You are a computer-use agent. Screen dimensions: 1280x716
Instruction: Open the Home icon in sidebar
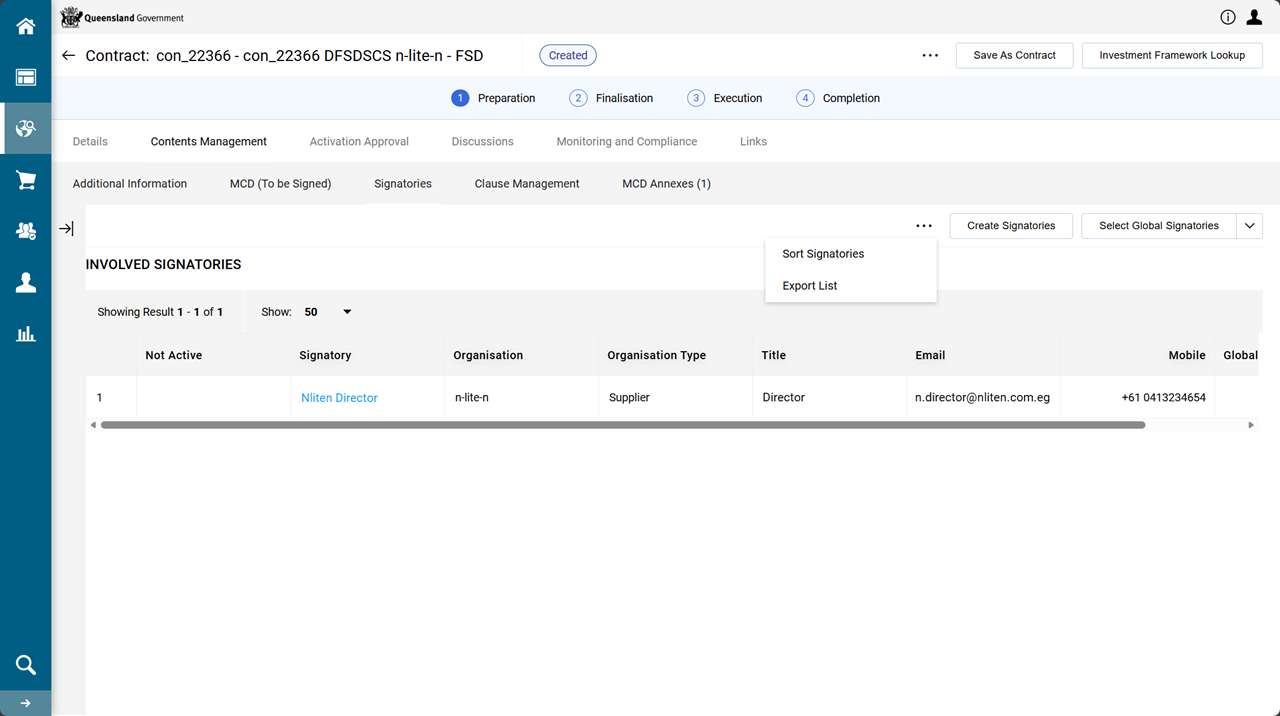26,27
